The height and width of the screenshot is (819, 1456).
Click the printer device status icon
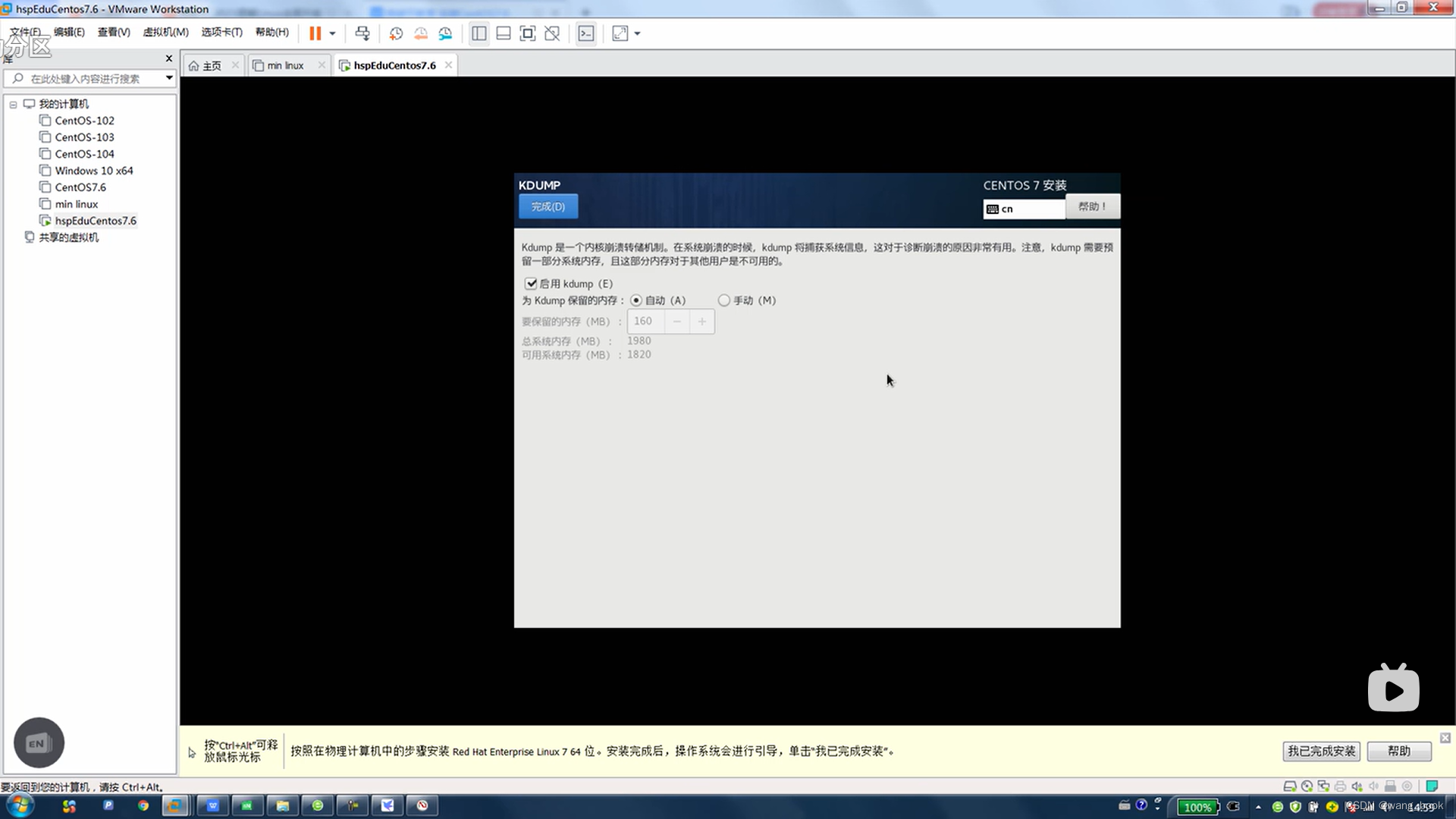point(1340,786)
